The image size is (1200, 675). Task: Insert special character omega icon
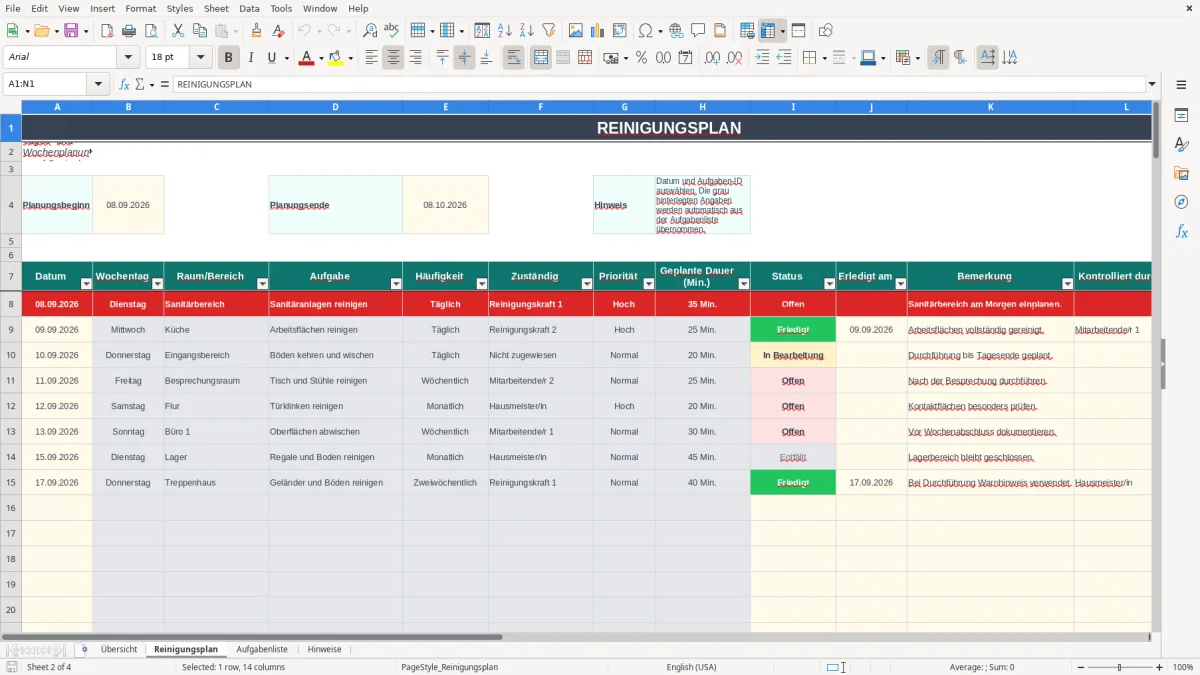tap(645, 31)
